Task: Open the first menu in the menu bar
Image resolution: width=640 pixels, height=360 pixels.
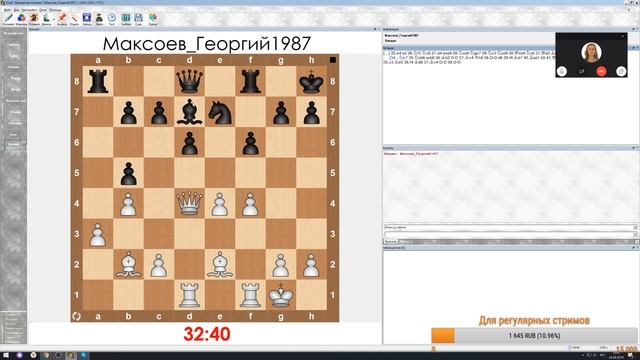Action: pyautogui.click(x=7, y=10)
